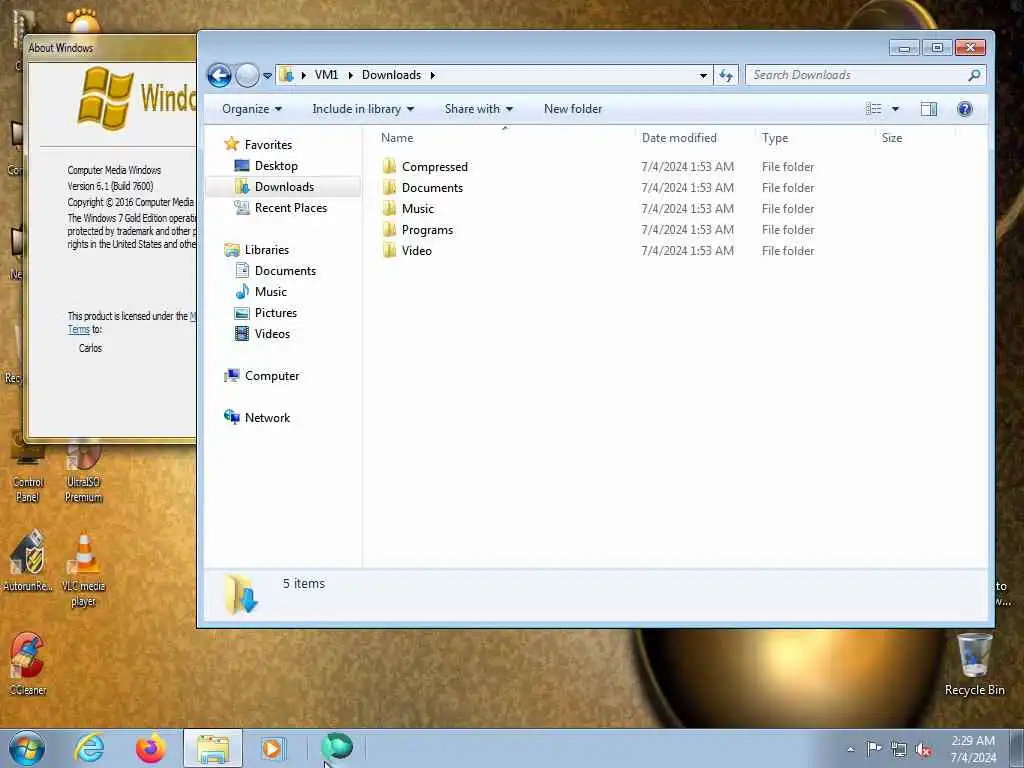Screen dimensions: 1024x768
Task: Open the Organize menu
Action: [x=252, y=109]
